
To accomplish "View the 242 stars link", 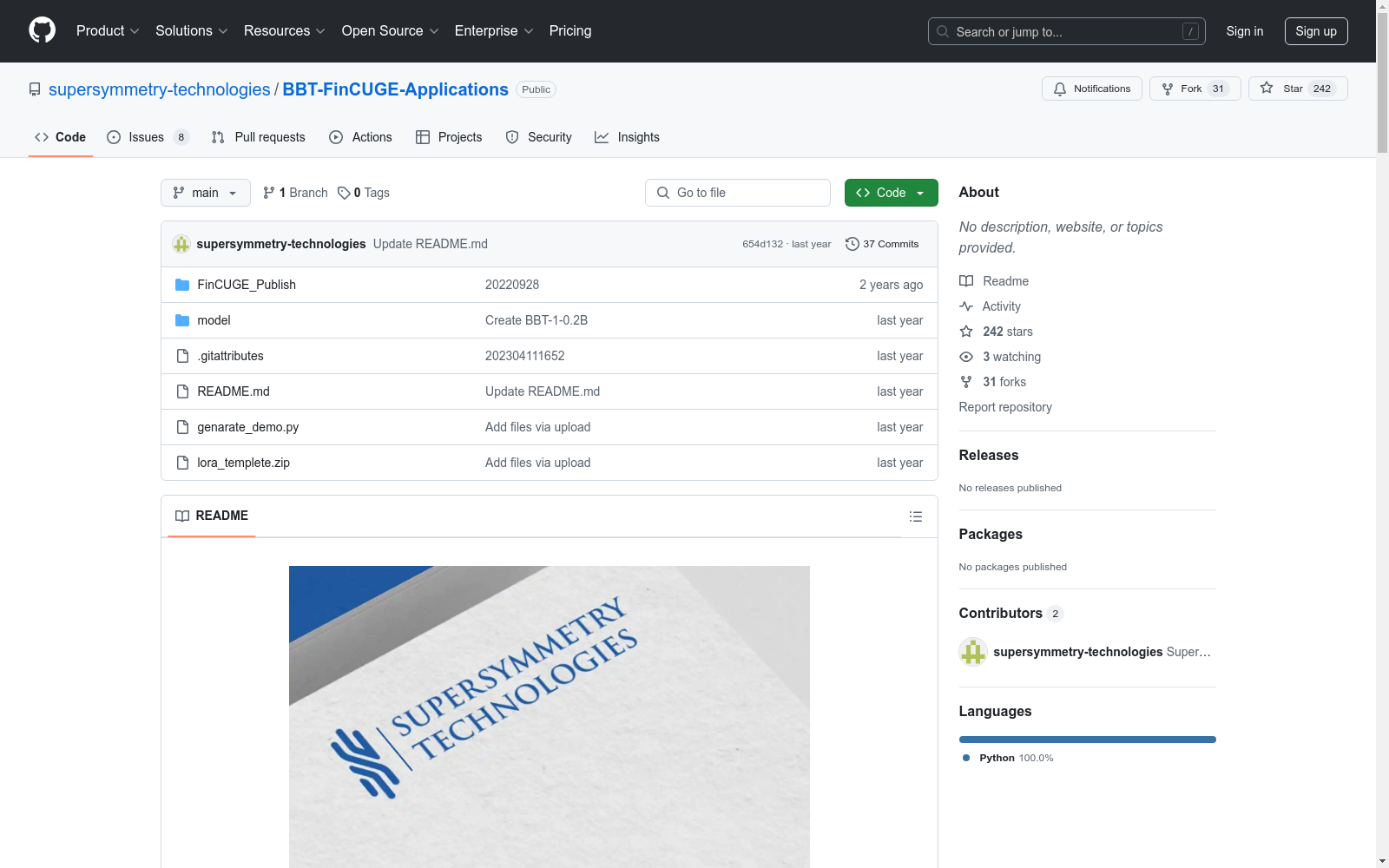I will tap(997, 332).
